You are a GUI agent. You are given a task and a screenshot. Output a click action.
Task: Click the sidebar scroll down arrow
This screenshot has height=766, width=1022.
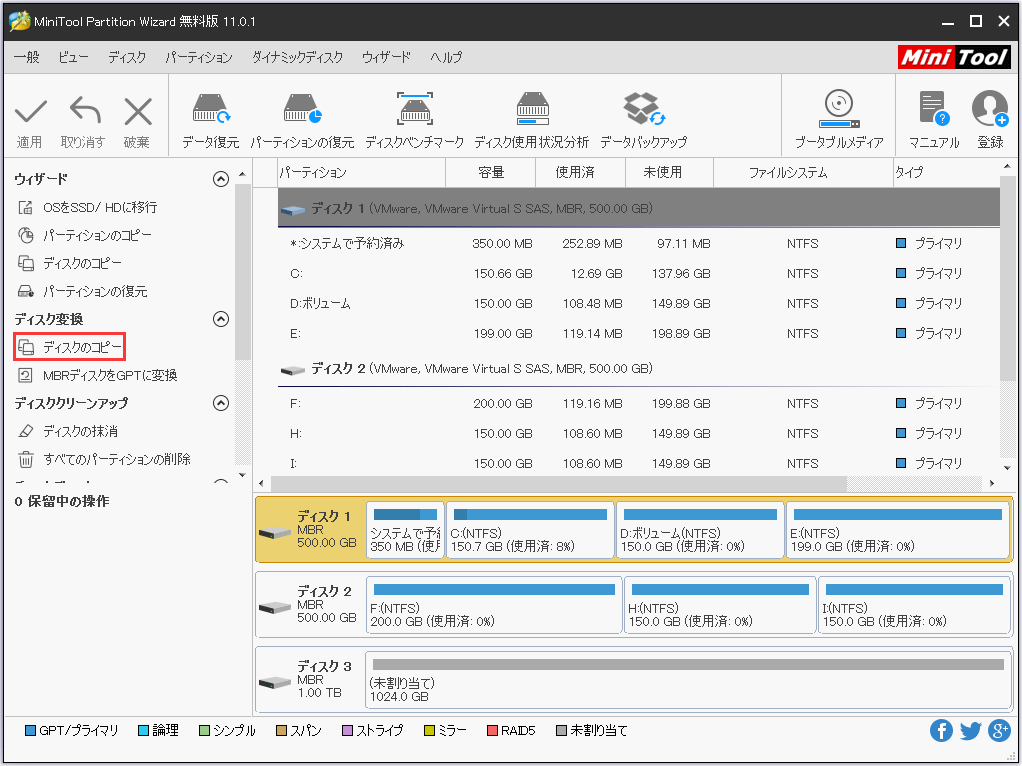click(242, 476)
